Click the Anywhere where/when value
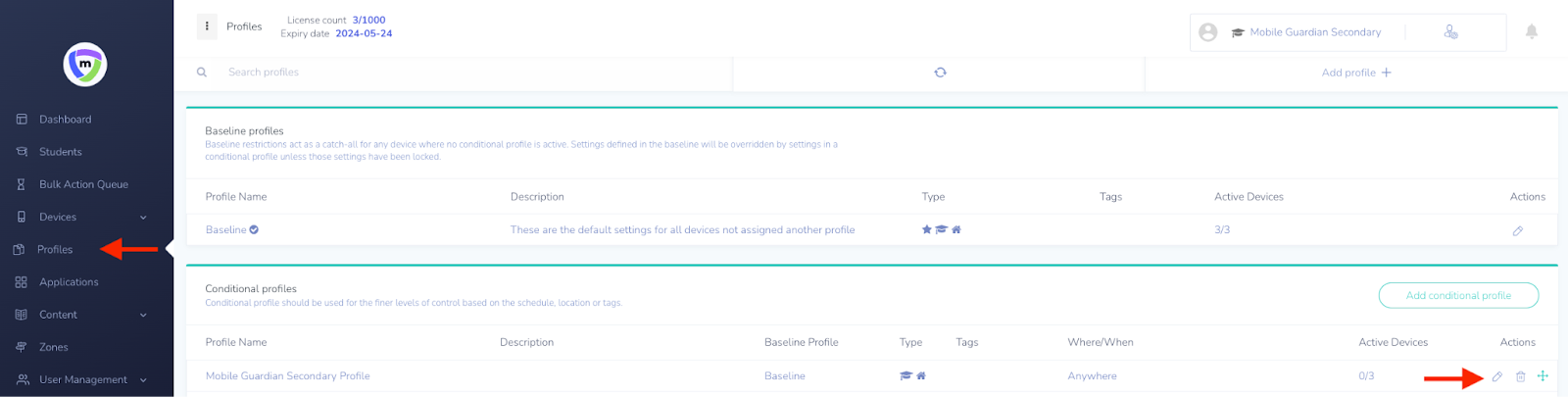Image resolution: width=1568 pixels, height=397 pixels. (x=1092, y=376)
